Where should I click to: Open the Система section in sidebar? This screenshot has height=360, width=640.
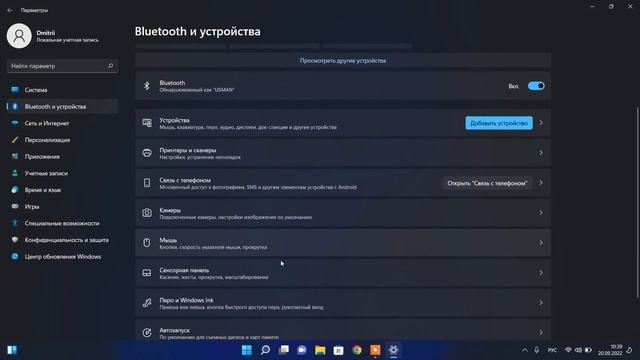[x=62, y=90]
